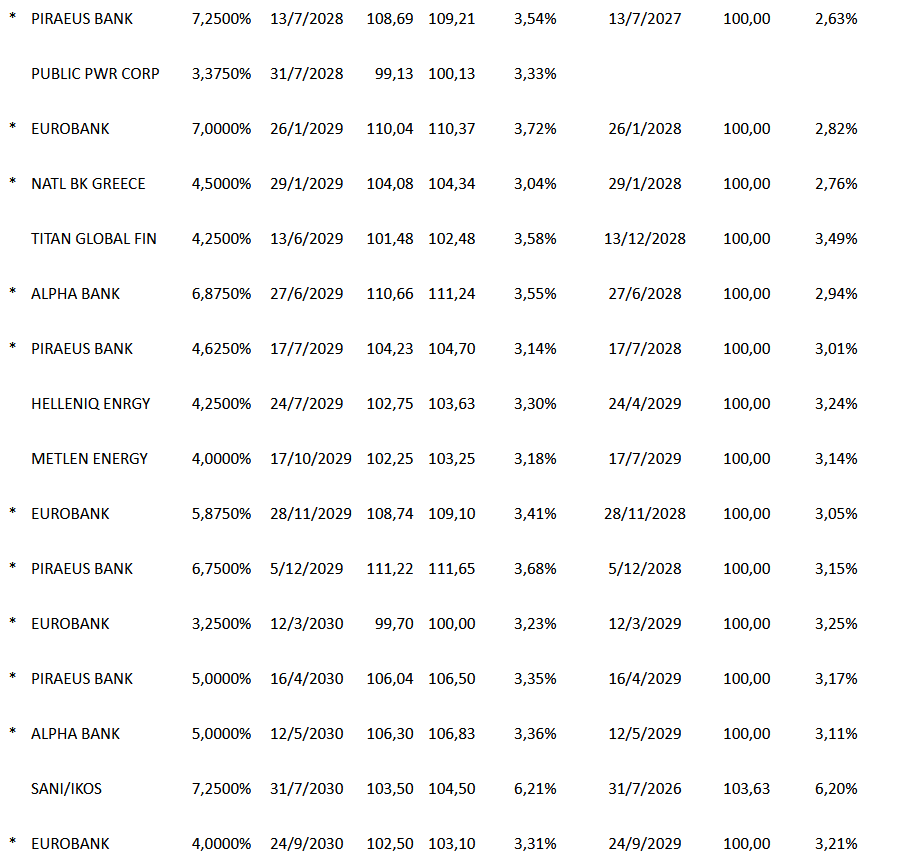904x862 pixels.
Task: Select the SANI/IKOS issuer name
Action: [67, 789]
